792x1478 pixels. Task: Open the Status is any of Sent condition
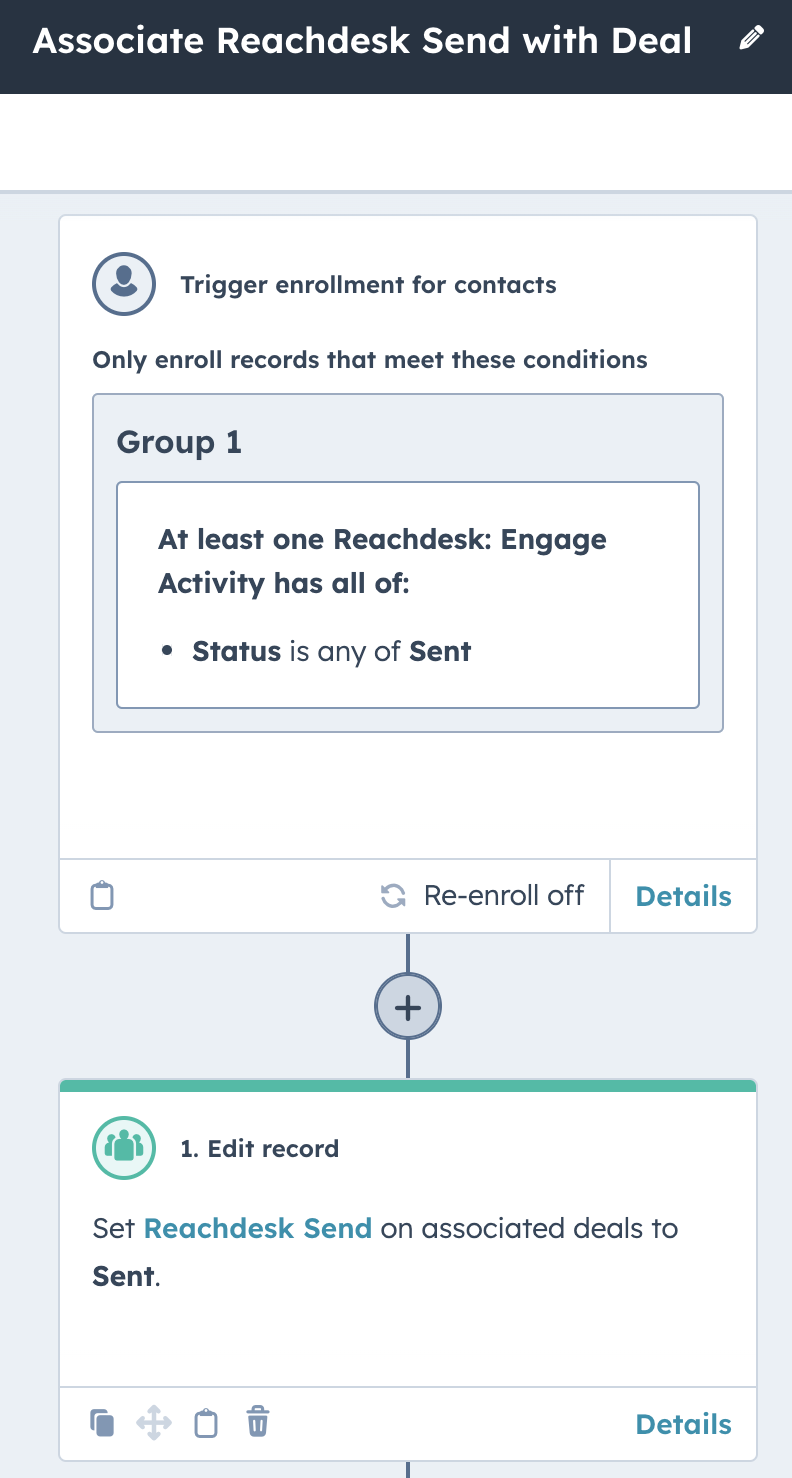point(331,652)
